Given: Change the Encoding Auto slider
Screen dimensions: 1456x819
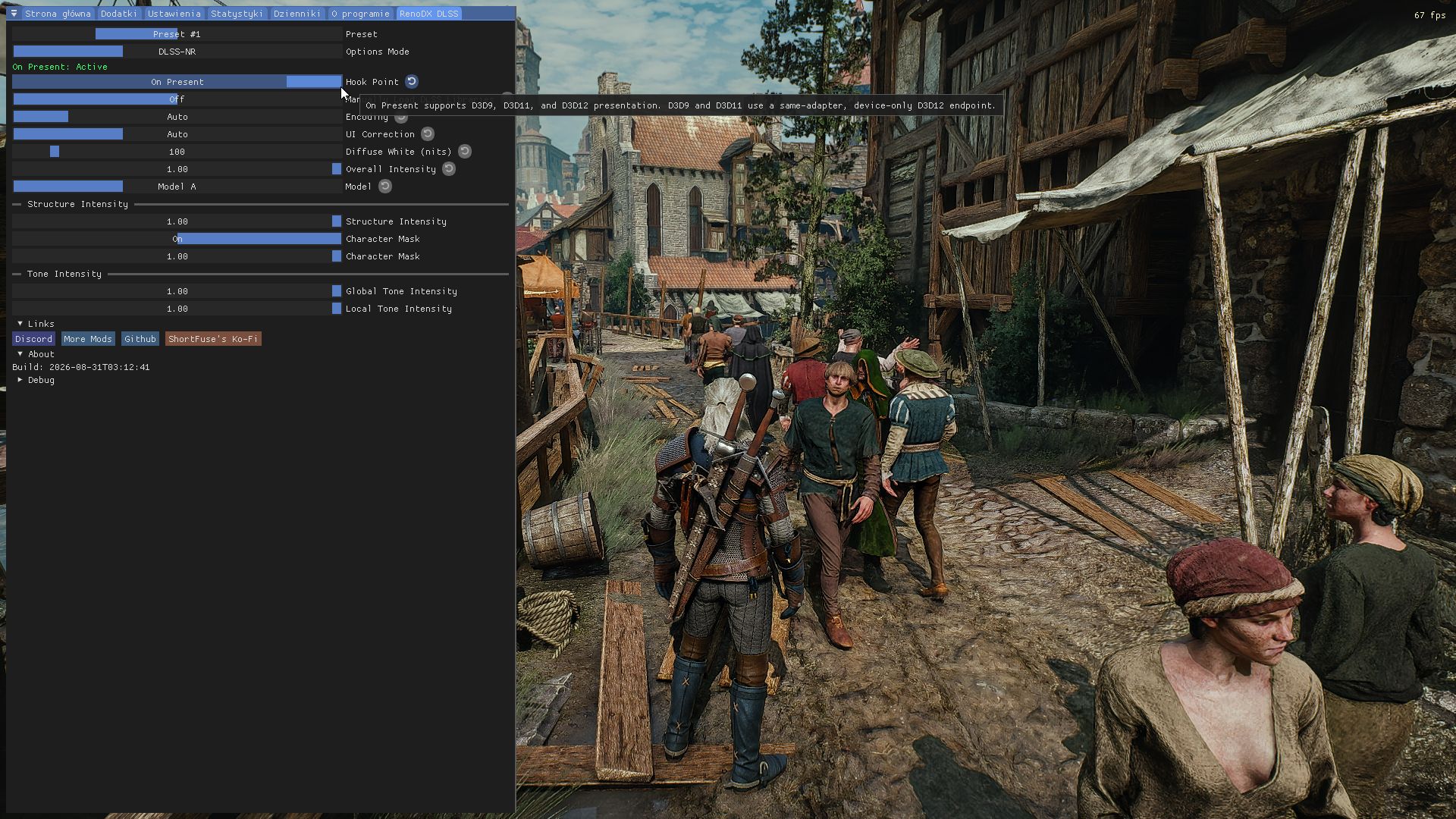Looking at the screenshot, I should [x=177, y=117].
